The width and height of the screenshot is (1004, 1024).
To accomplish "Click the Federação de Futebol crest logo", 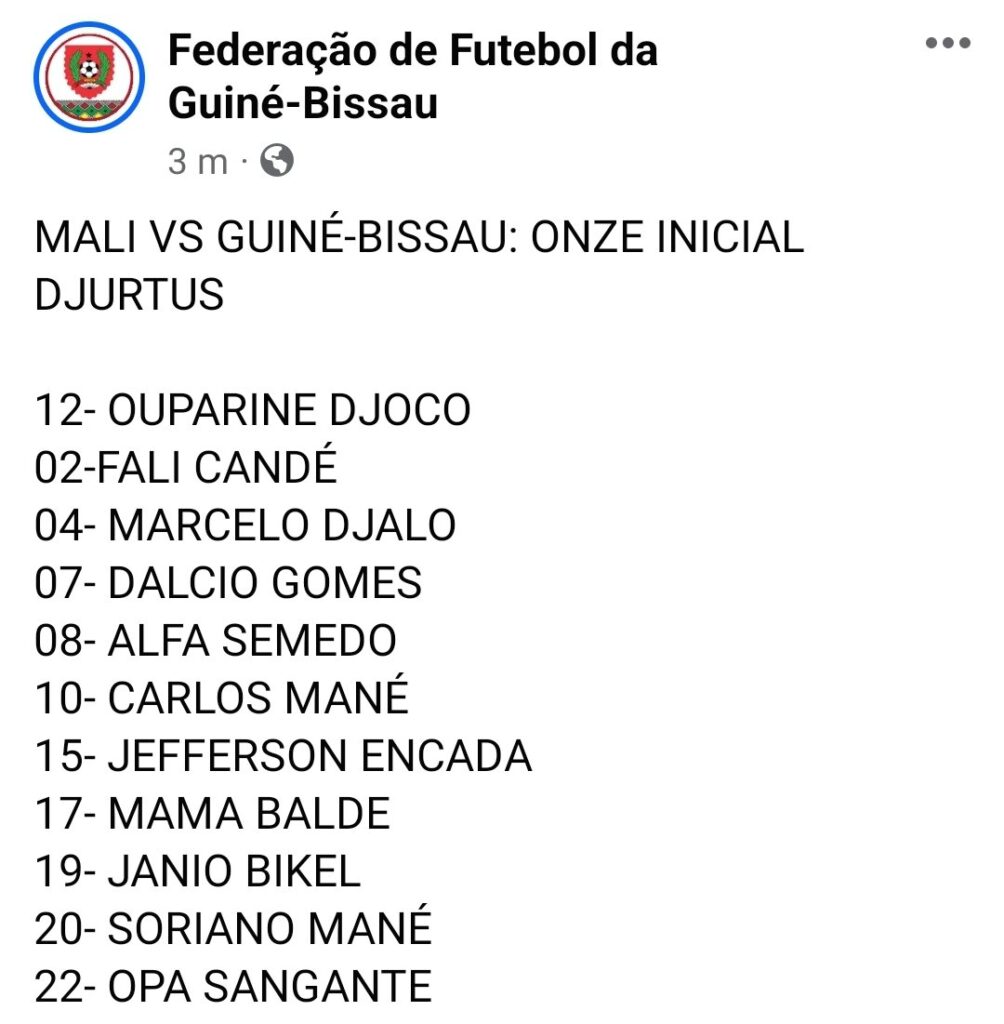I will [x=90, y=75].
